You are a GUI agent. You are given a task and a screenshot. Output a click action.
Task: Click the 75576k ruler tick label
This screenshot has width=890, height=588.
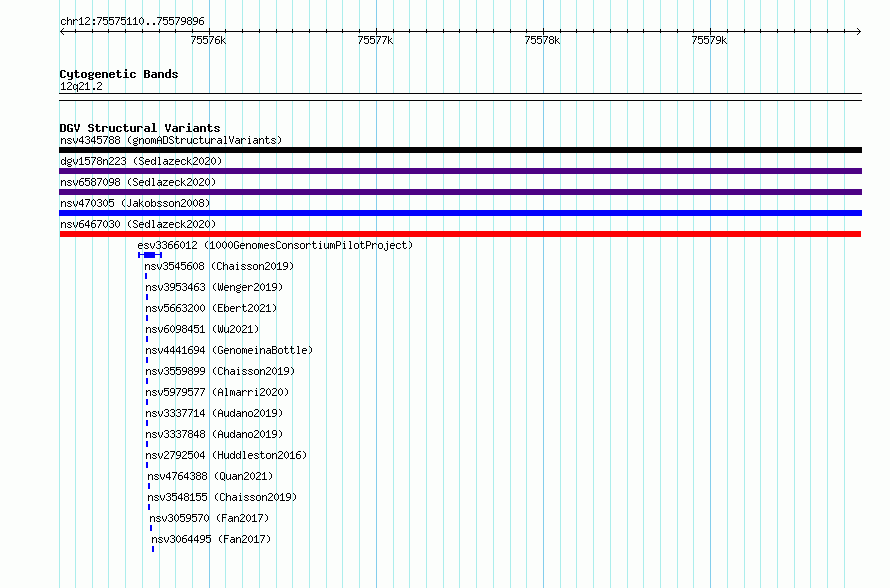tap(208, 40)
